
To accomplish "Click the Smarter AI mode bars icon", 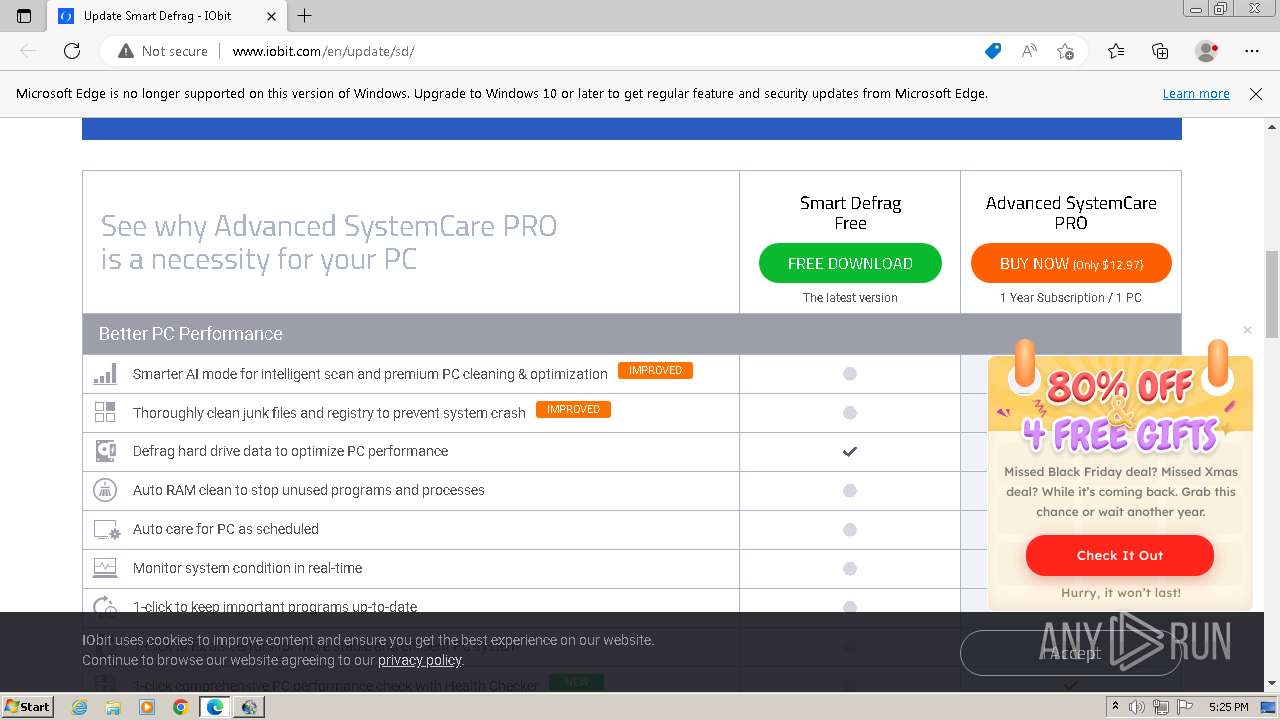I will [x=105, y=374].
